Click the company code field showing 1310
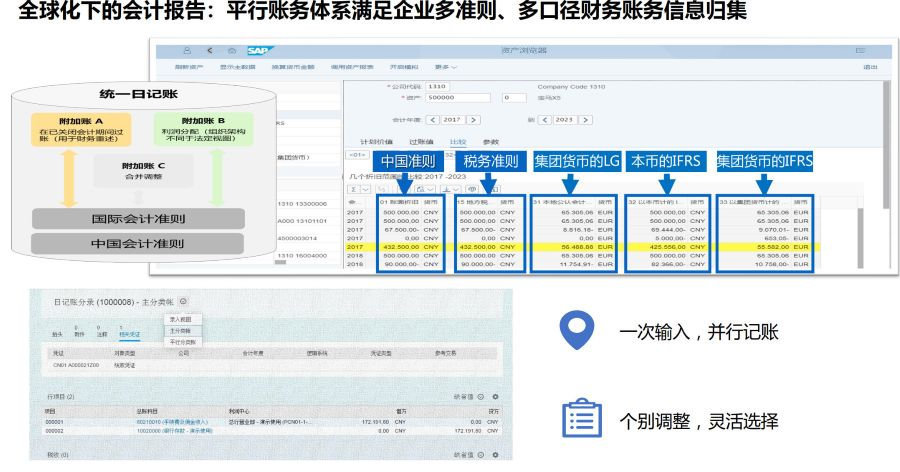The image size is (900, 472). [x=437, y=87]
